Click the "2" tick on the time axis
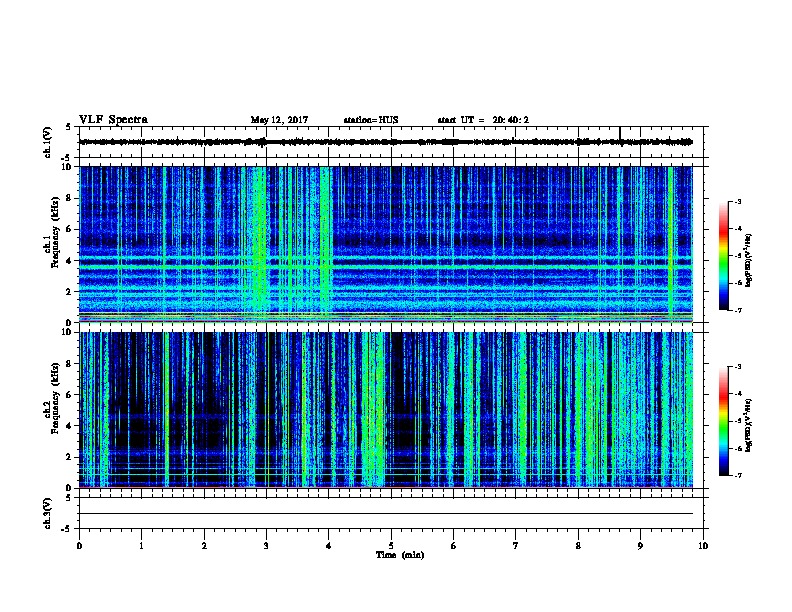The image size is (792, 612). [x=204, y=546]
